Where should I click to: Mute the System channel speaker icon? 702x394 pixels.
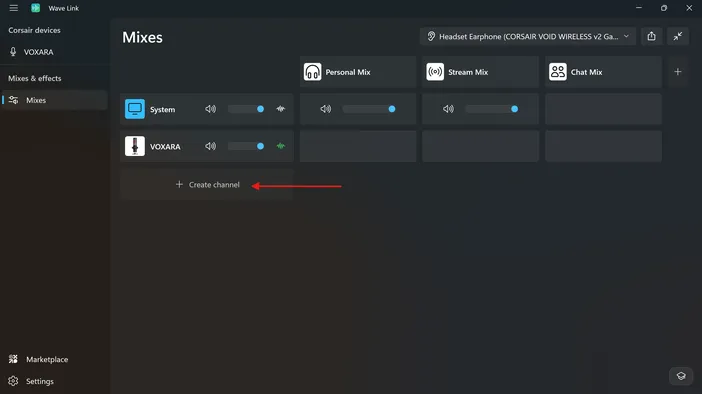pyautogui.click(x=210, y=109)
